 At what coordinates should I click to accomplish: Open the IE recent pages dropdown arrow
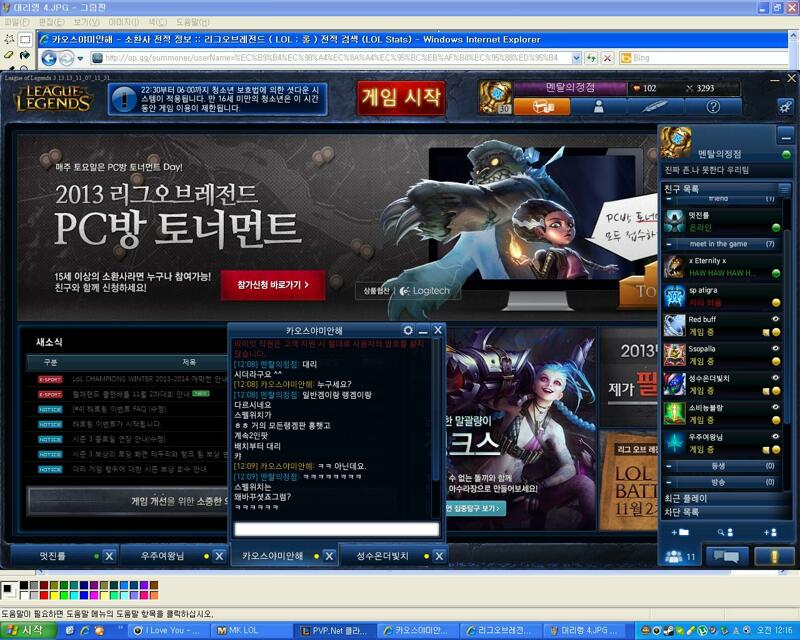[80, 59]
